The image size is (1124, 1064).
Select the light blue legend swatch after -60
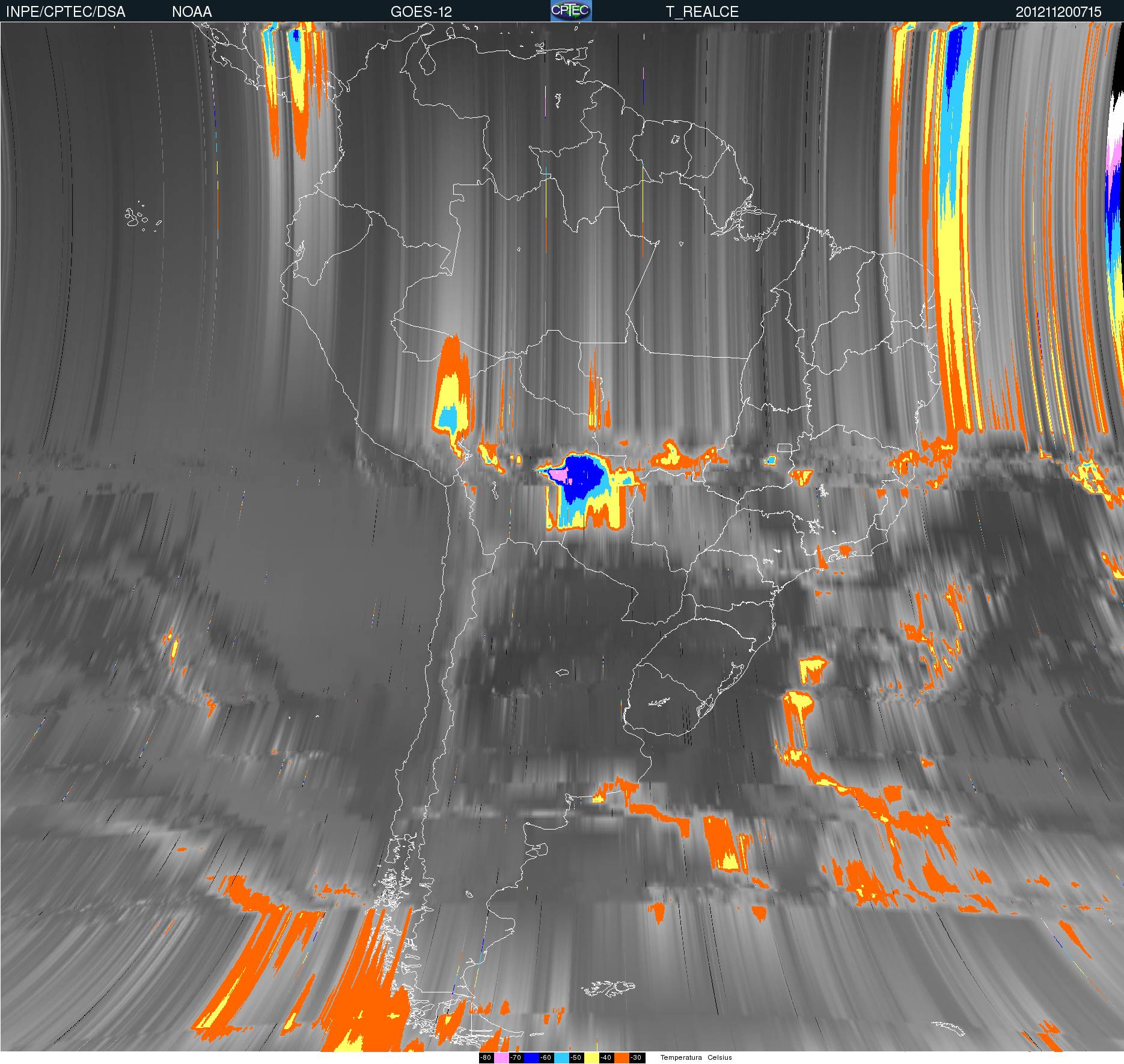pos(561,1057)
